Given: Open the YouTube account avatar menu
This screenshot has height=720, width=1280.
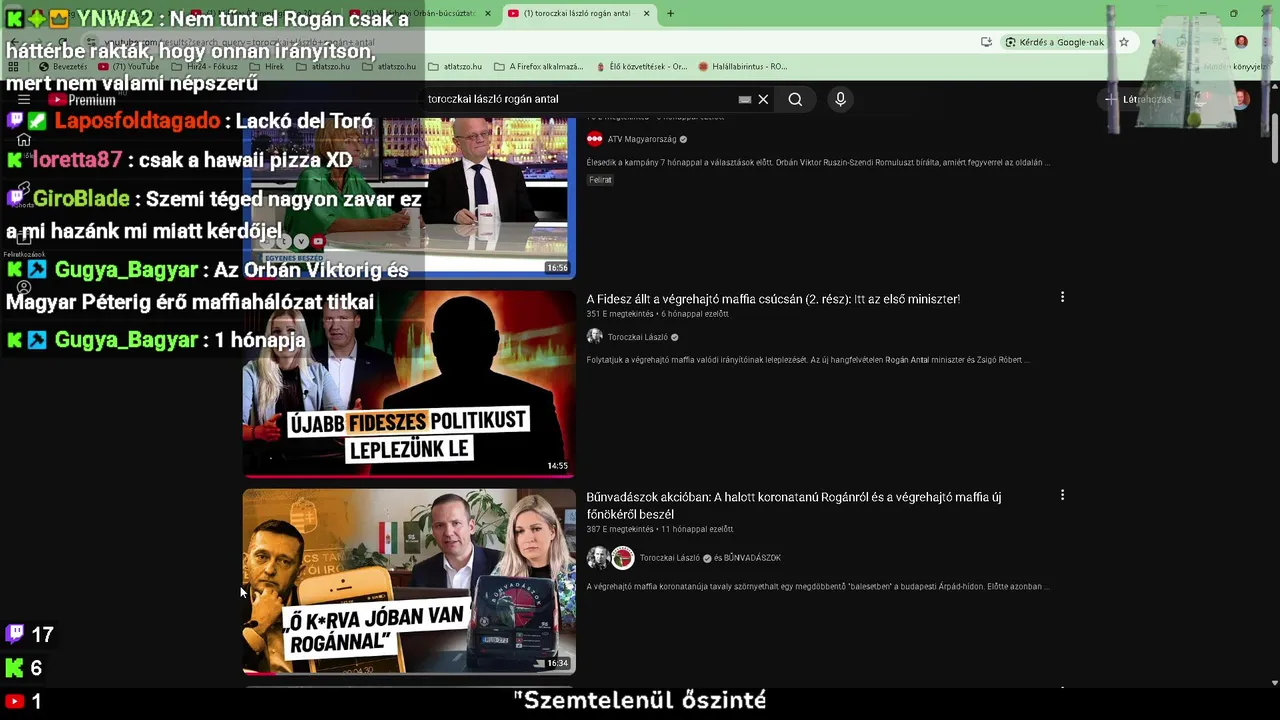Looking at the screenshot, I should click(1241, 99).
